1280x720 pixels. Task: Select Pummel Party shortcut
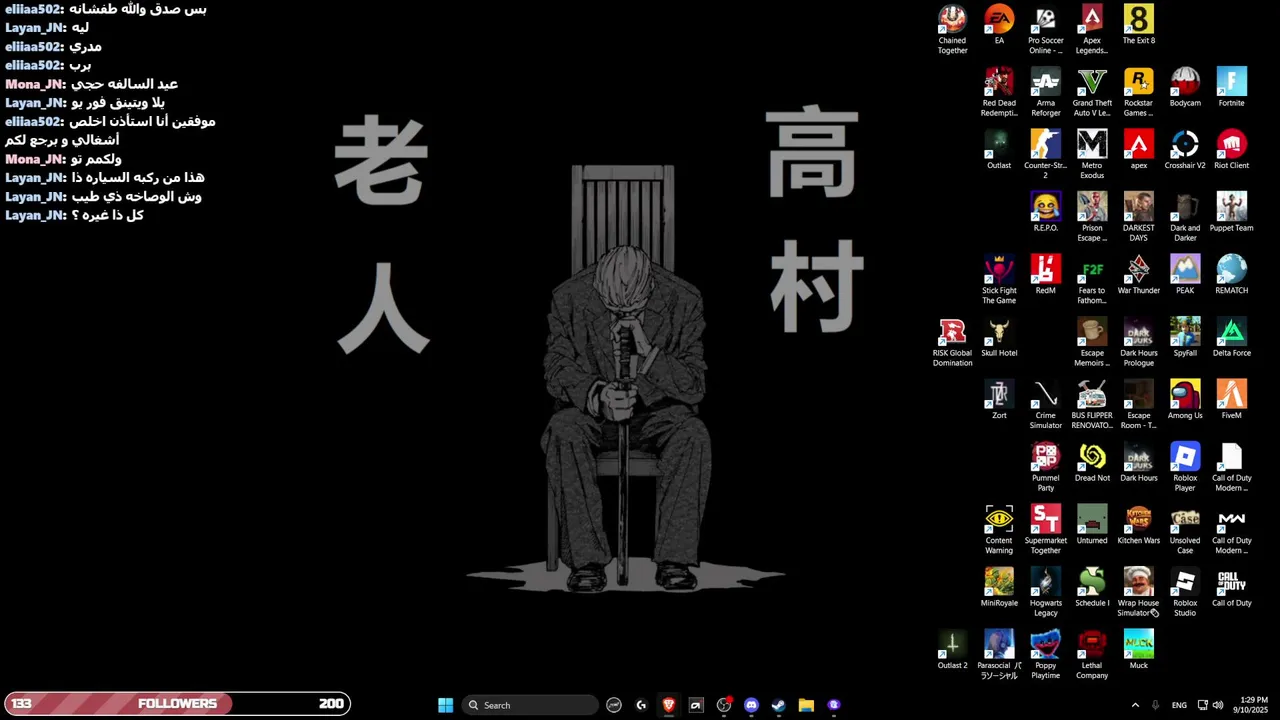pyautogui.click(x=1045, y=467)
